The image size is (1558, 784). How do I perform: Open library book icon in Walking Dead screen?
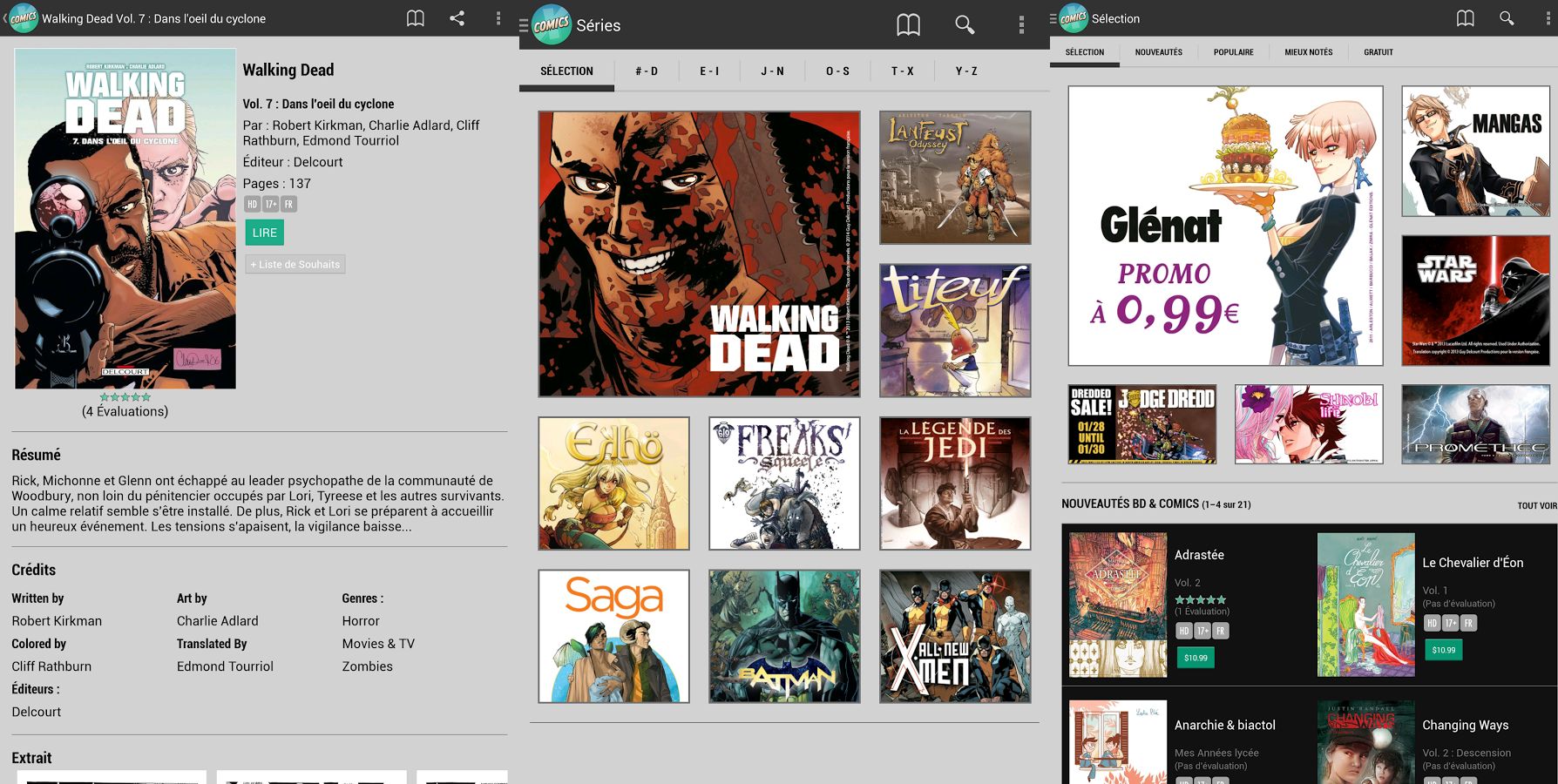[x=416, y=18]
